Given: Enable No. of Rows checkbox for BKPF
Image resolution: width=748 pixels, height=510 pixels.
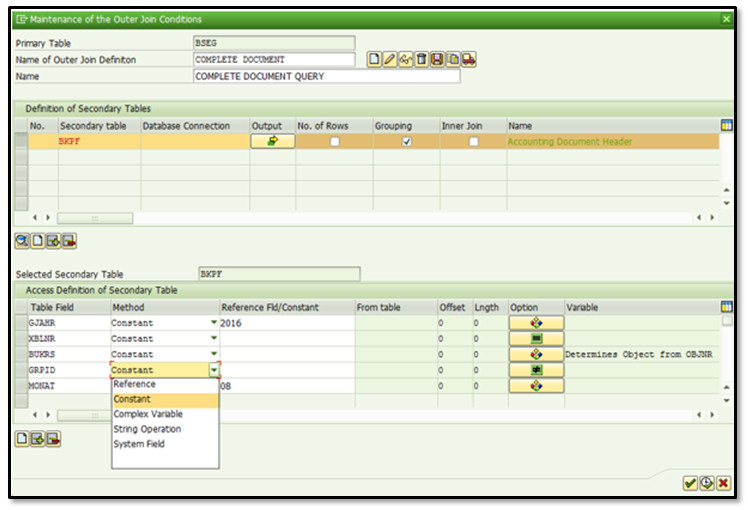Looking at the screenshot, I should 334,142.
